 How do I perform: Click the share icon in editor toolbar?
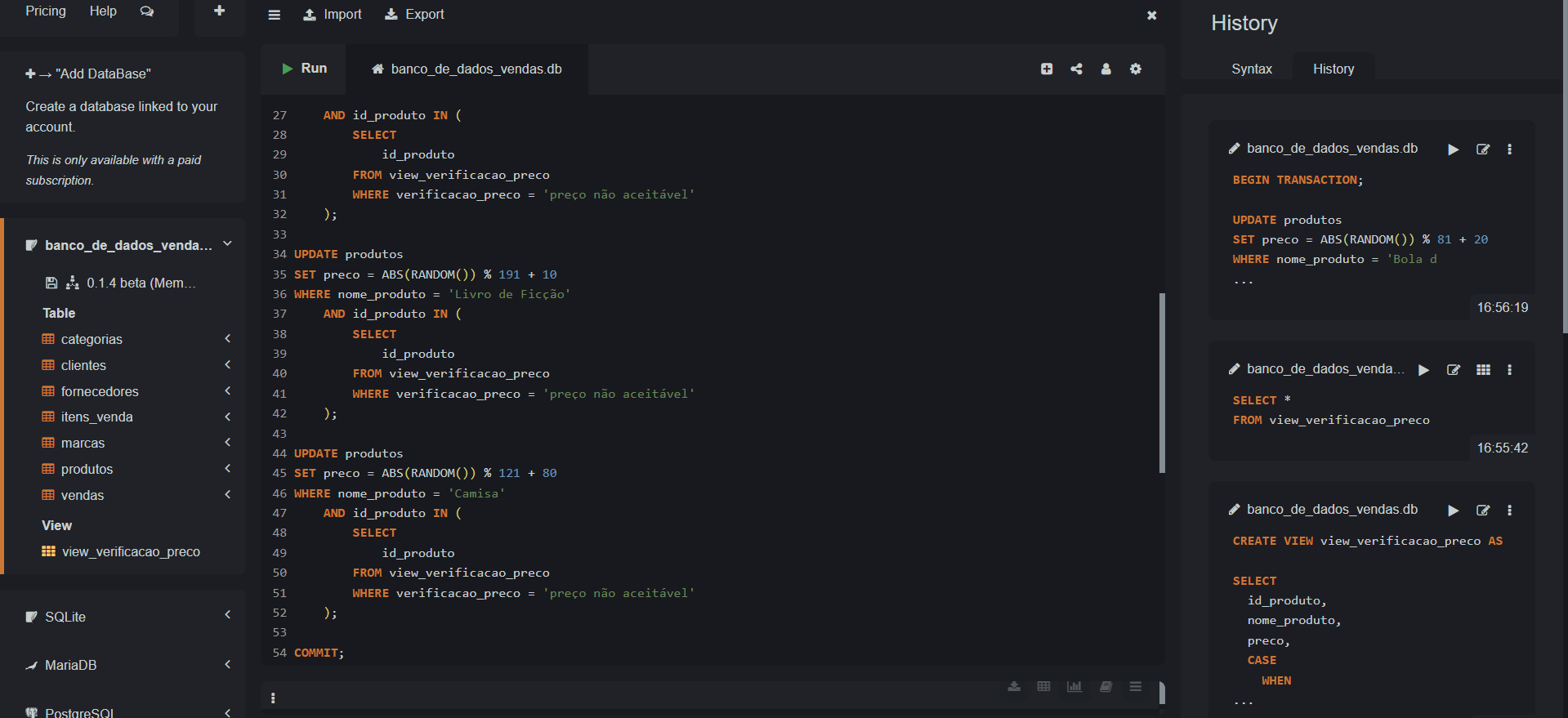click(x=1076, y=69)
